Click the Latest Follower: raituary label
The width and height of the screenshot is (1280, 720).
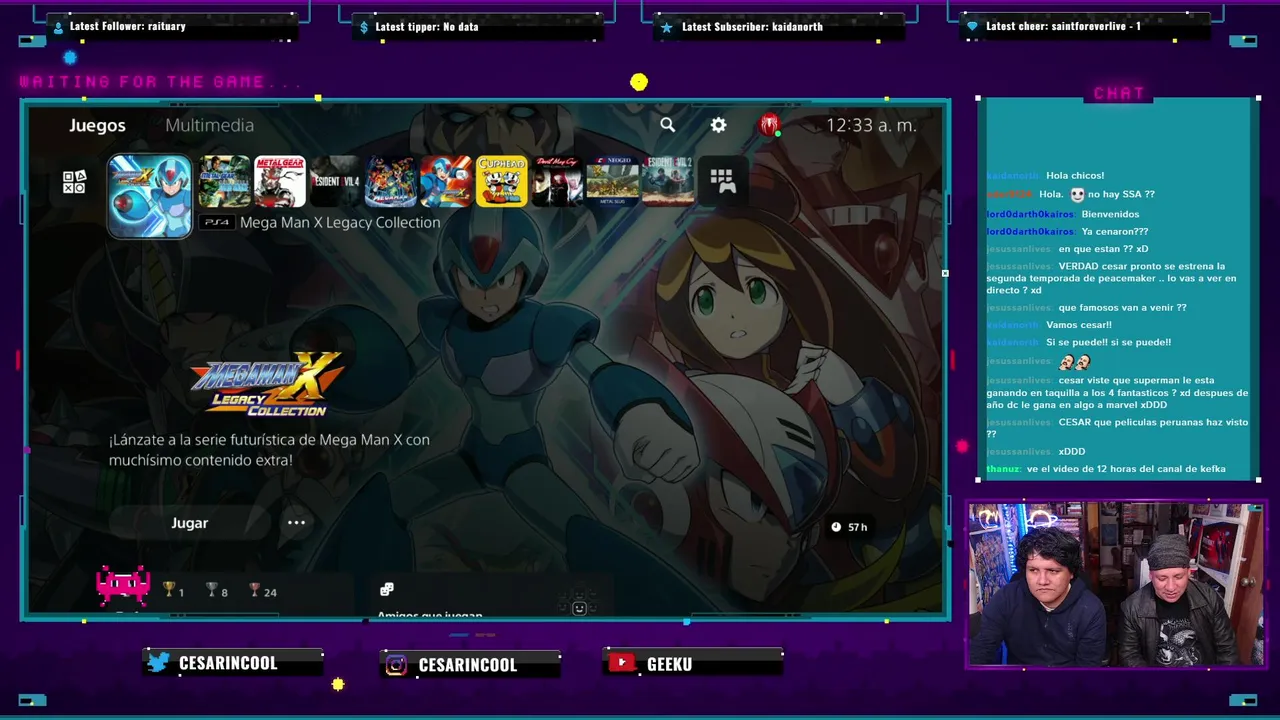coord(127,26)
